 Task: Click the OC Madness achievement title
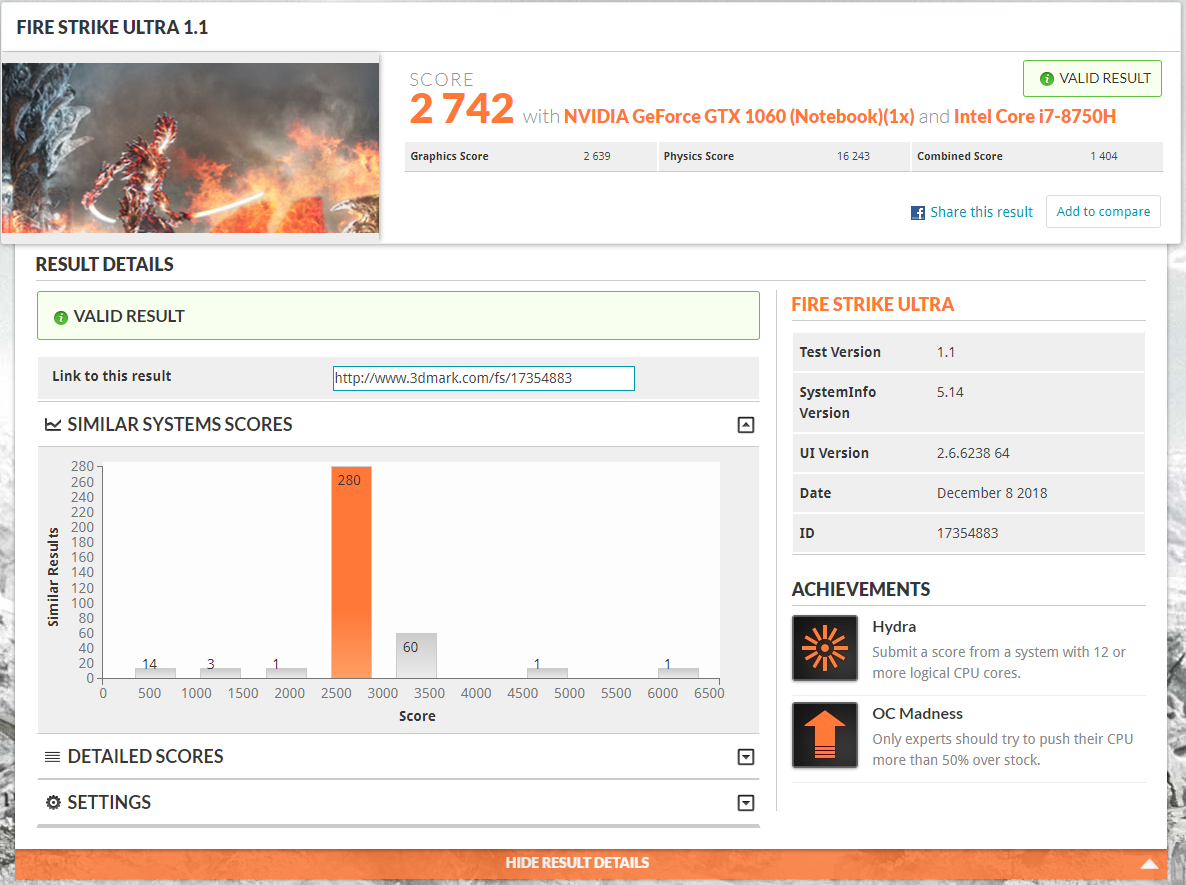[x=917, y=714]
